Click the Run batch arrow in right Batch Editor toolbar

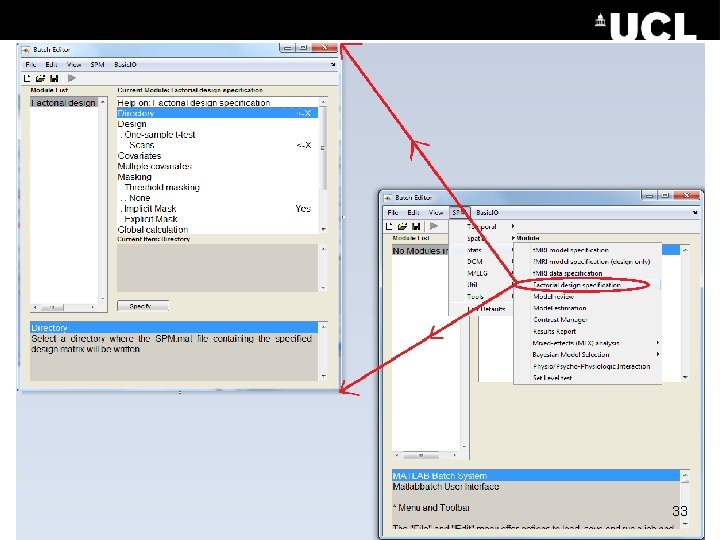(x=433, y=226)
